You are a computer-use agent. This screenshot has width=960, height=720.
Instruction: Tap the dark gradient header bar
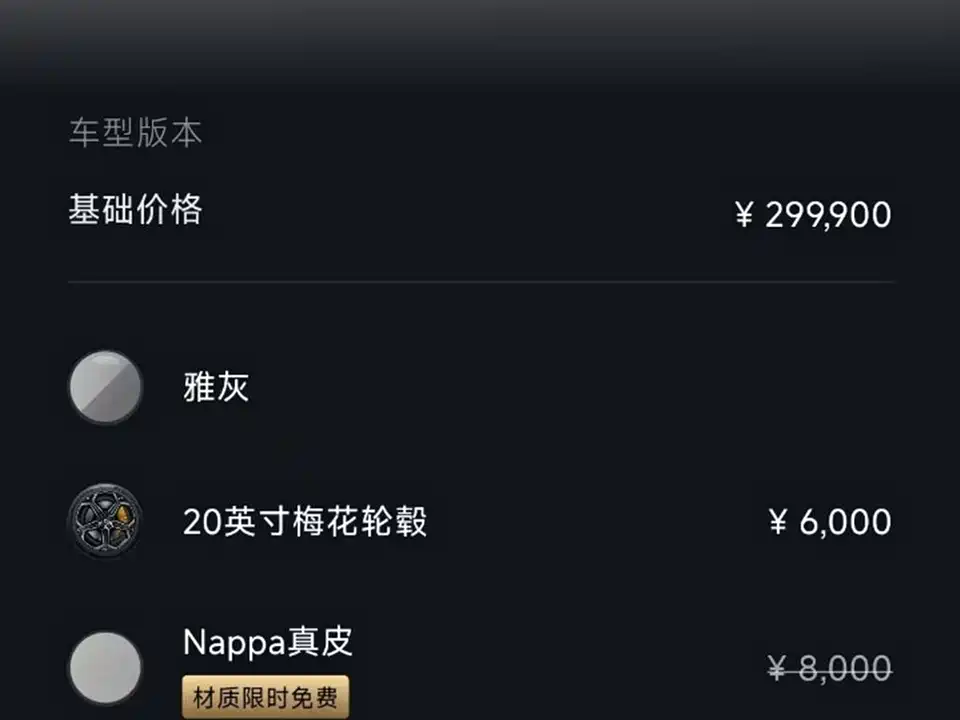pyautogui.click(x=480, y=40)
